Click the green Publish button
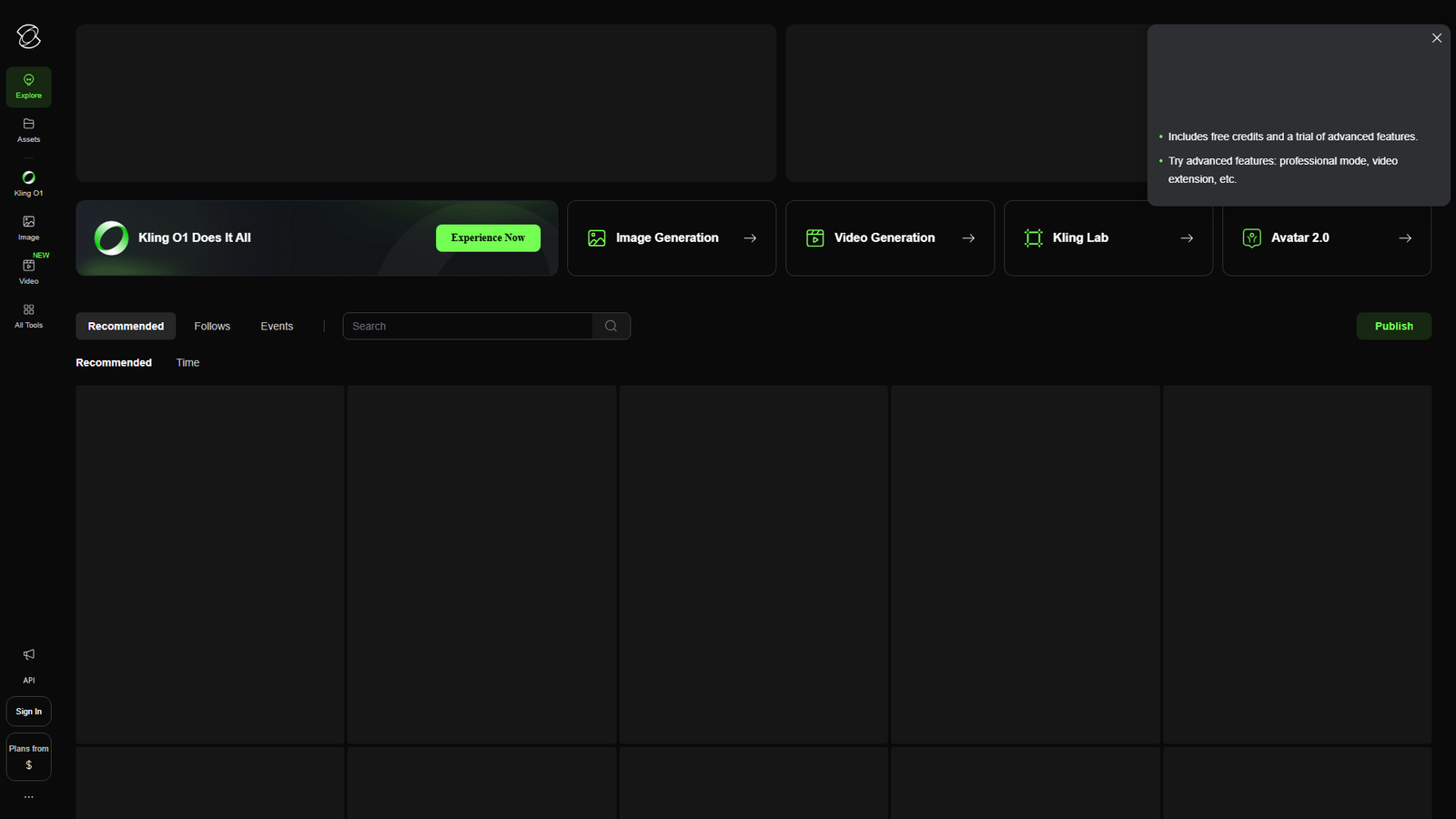 tap(1393, 326)
